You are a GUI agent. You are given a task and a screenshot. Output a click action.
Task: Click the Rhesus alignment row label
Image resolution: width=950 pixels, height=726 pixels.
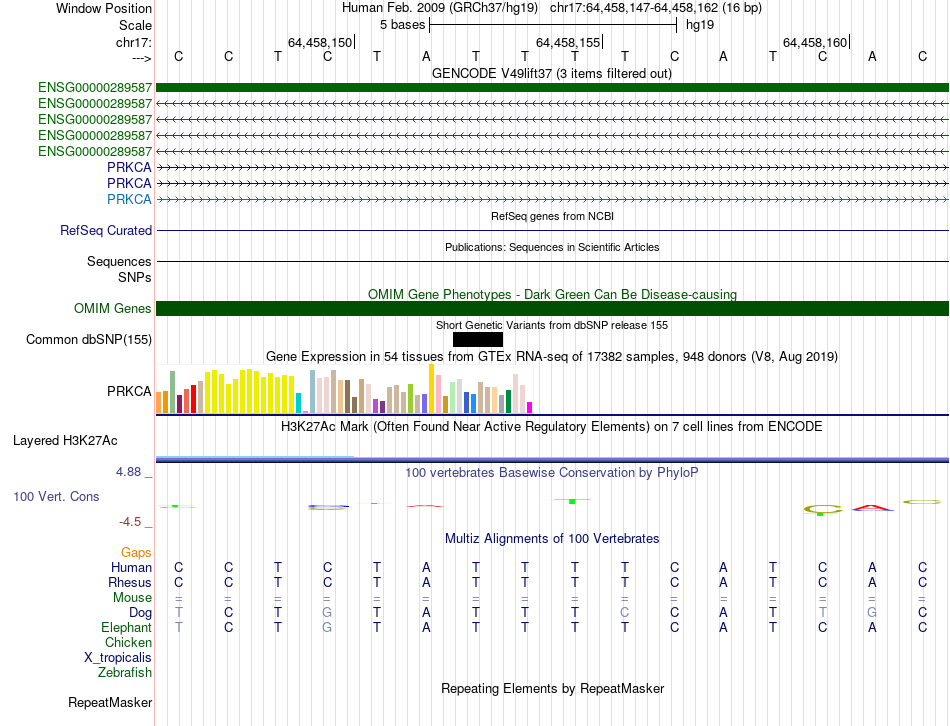point(130,583)
